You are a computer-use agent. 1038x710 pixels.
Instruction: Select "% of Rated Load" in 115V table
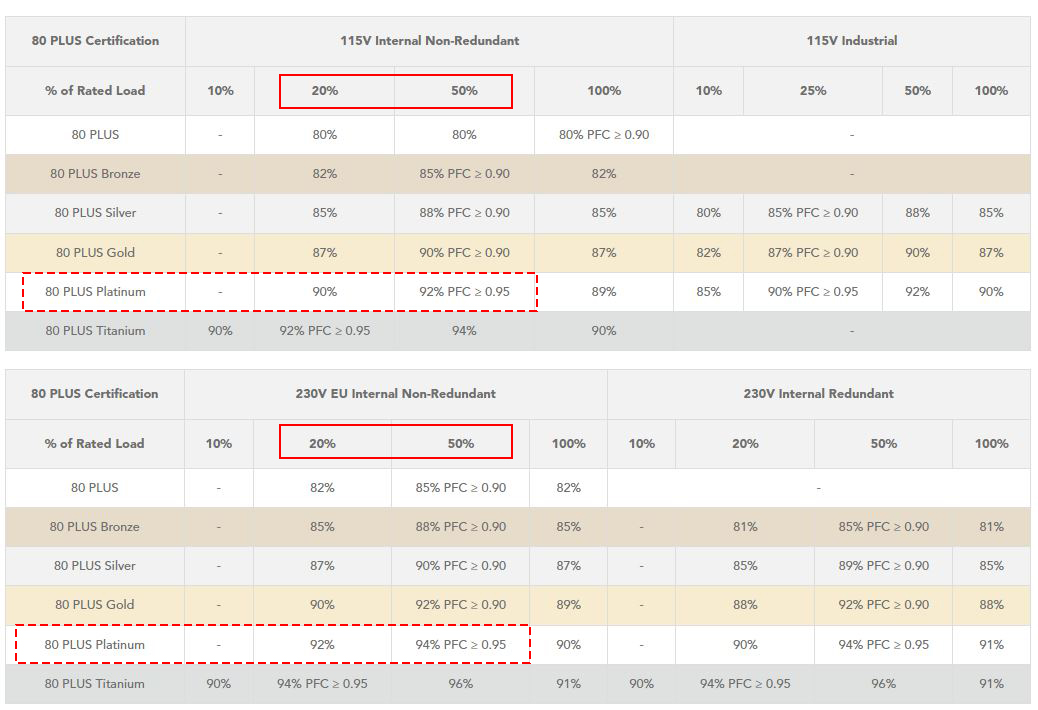(95, 91)
